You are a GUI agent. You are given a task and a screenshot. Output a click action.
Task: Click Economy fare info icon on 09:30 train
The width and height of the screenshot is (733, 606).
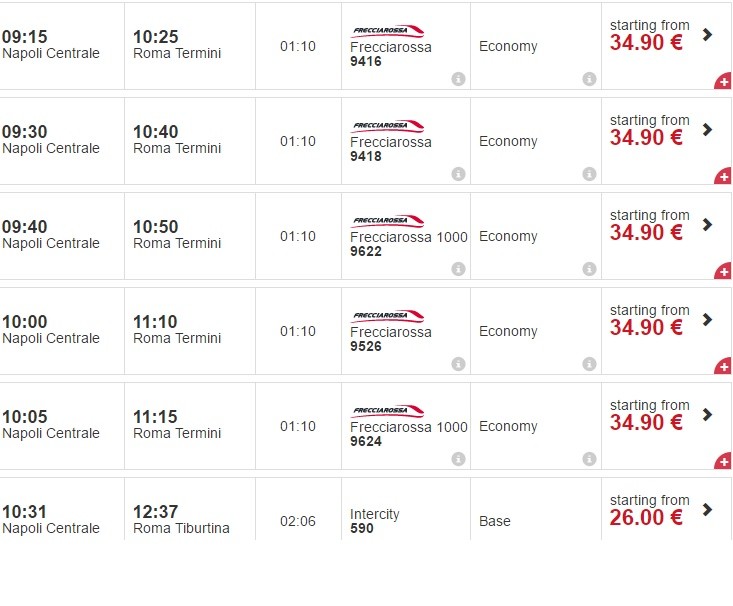coord(589,174)
